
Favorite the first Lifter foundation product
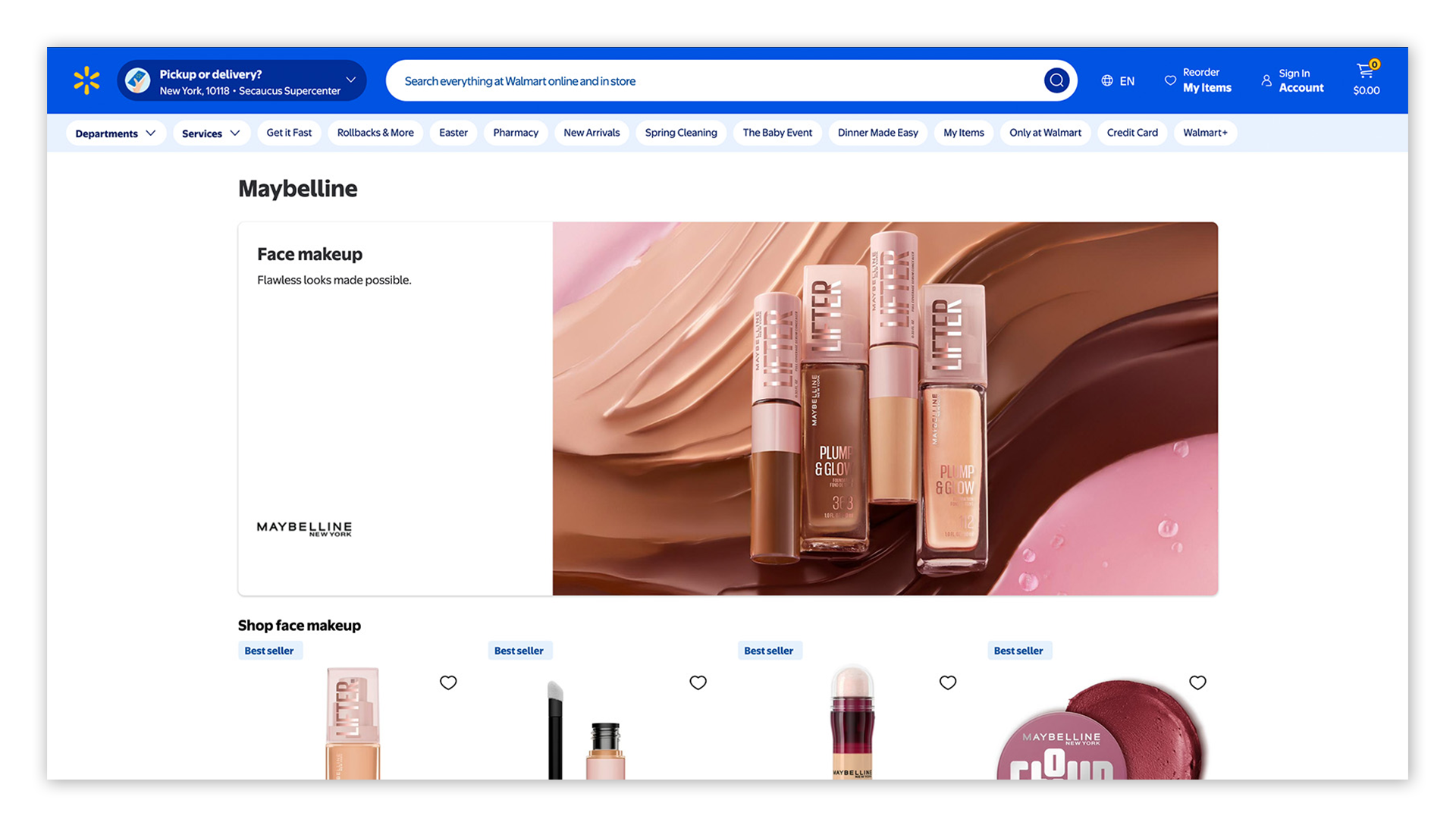point(448,682)
